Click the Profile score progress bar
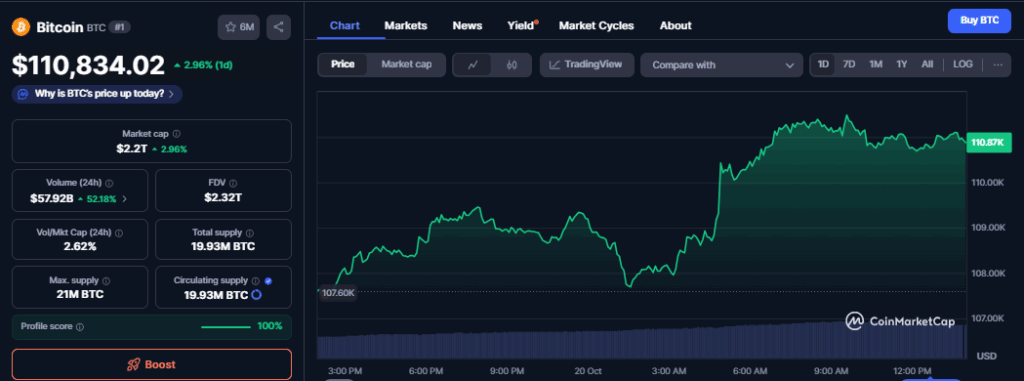 226,326
